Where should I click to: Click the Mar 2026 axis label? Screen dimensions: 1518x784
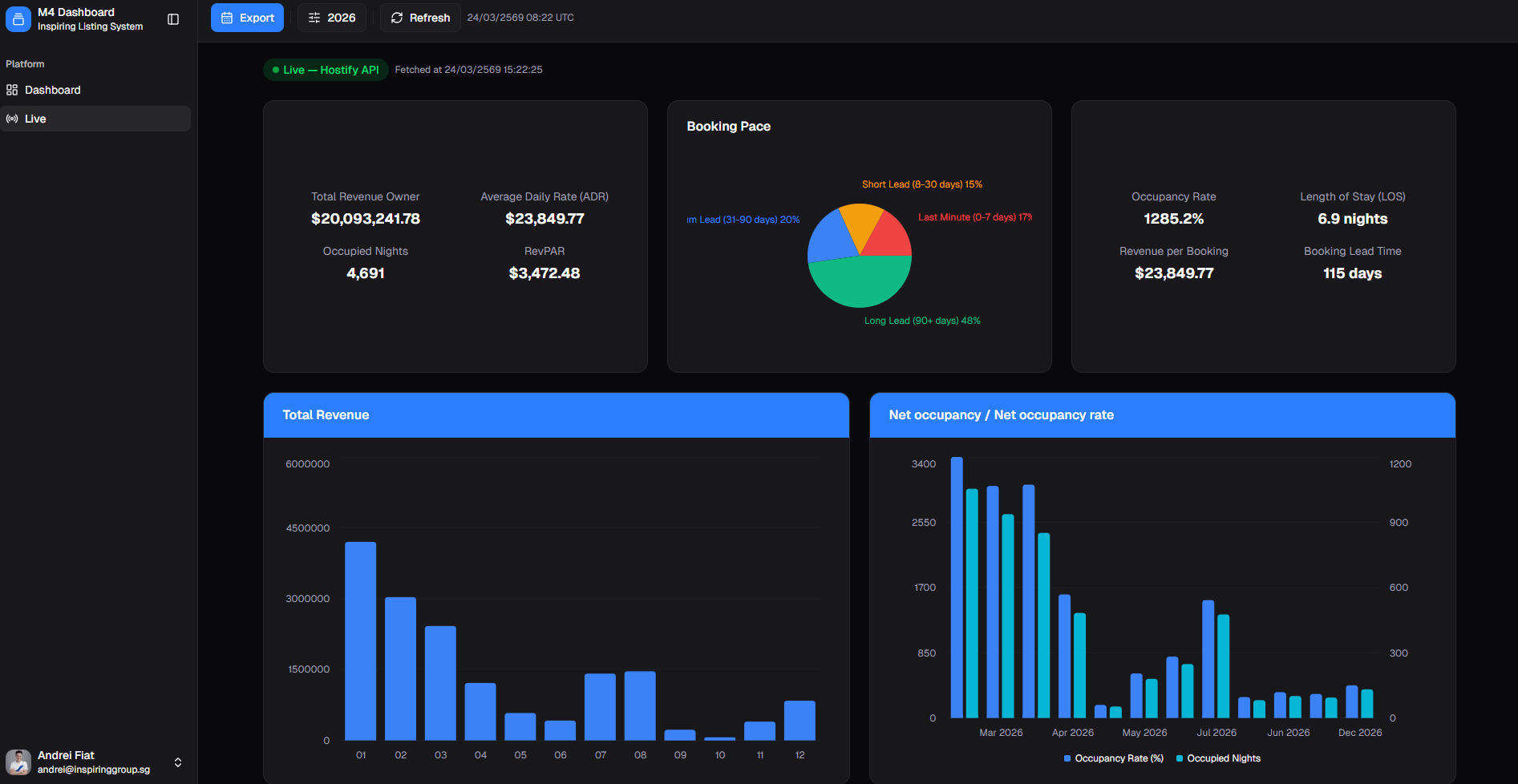coord(1001,733)
